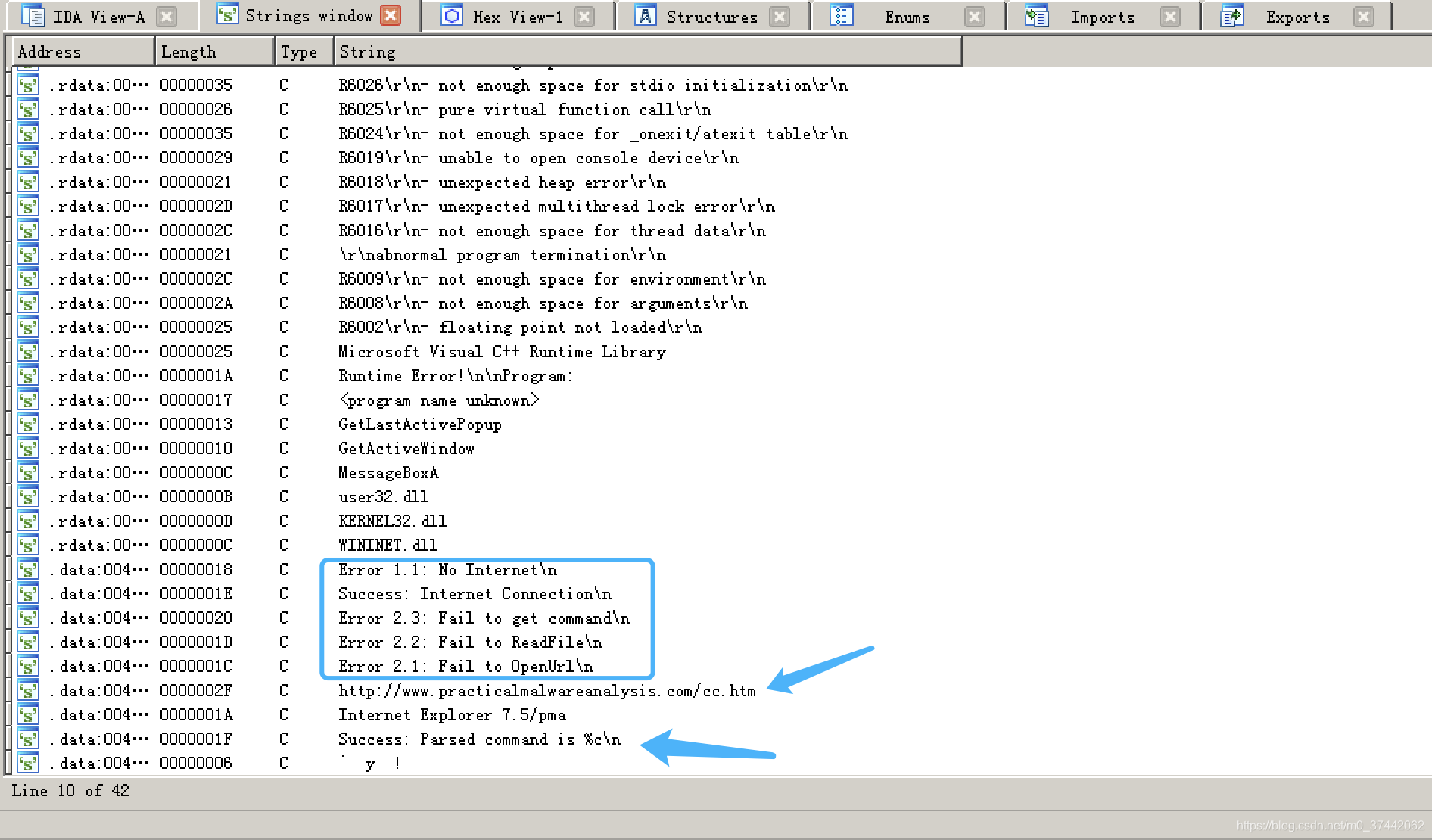This screenshot has height=840, width=1432.
Task: Click string icon of the R6008 arguments row
Action: click(28, 303)
